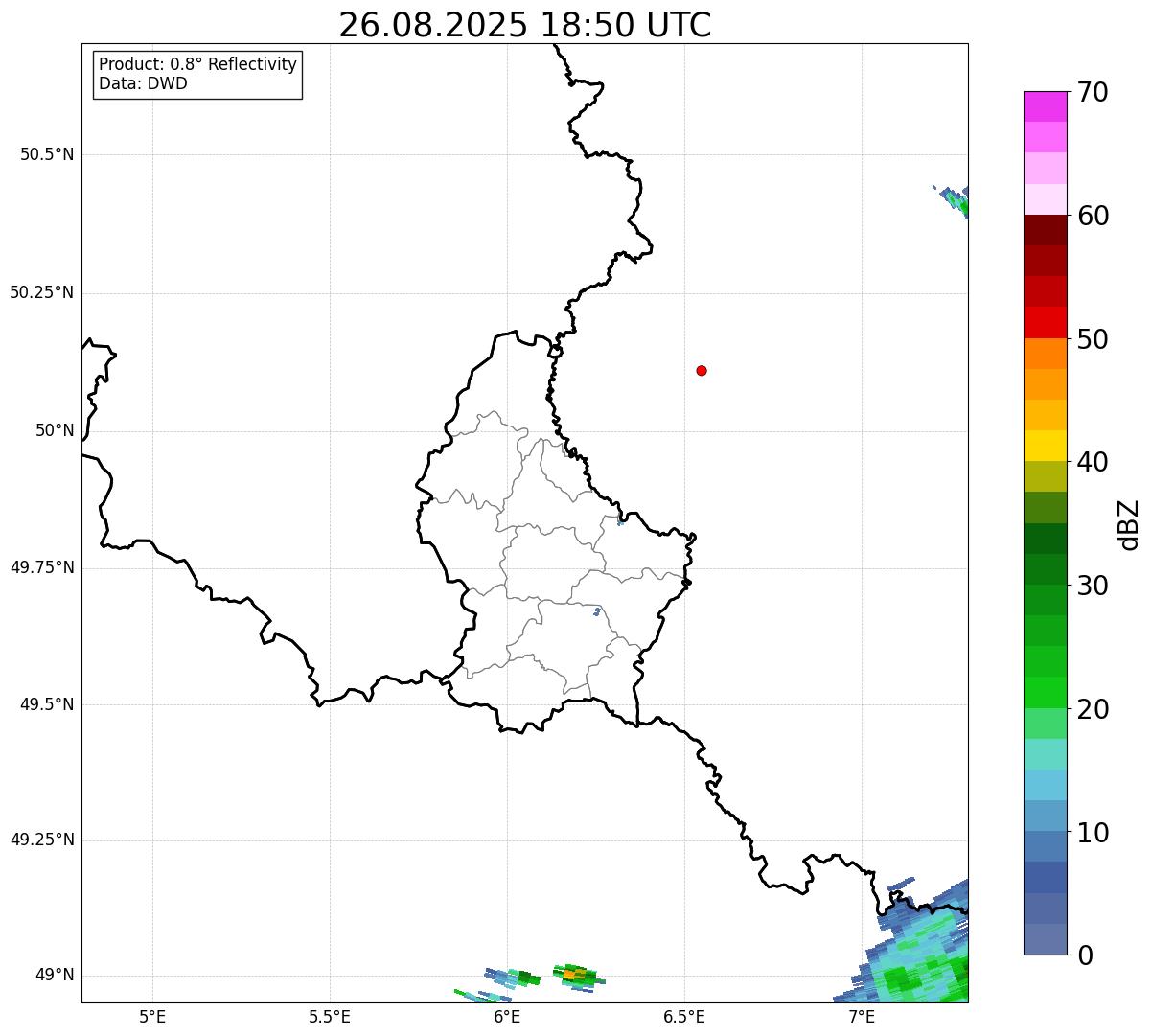
Task: Click the 49.5°N latitude label
Action: [x=47, y=704]
